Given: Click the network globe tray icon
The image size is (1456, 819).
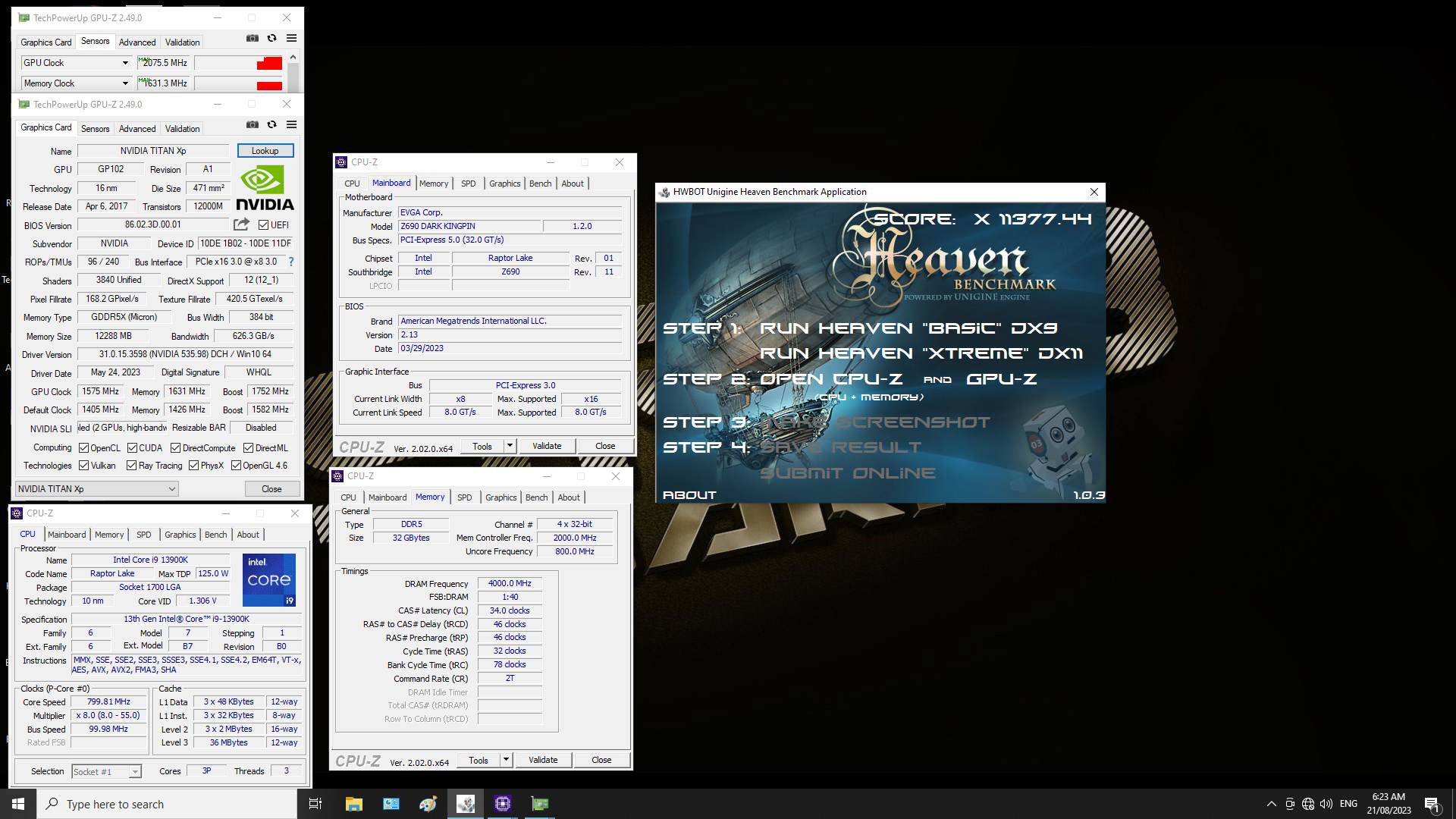Looking at the screenshot, I should pos(1308,804).
